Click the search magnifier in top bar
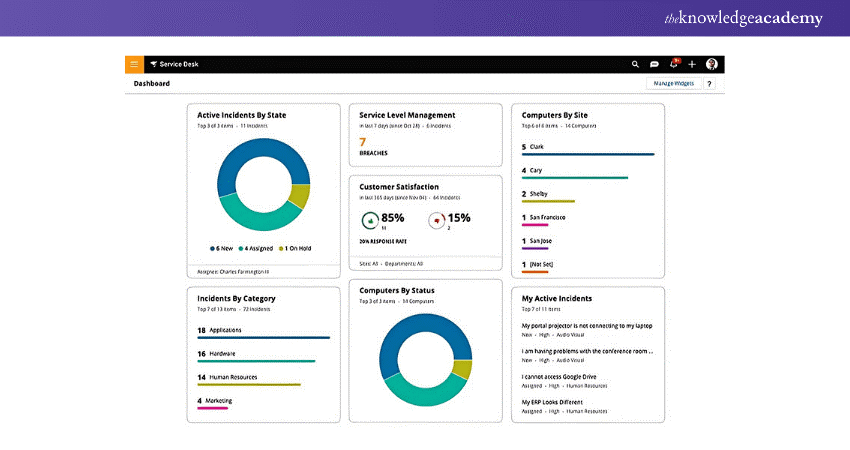The width and height of the screenshot is (850, 450). coord(635,64)
